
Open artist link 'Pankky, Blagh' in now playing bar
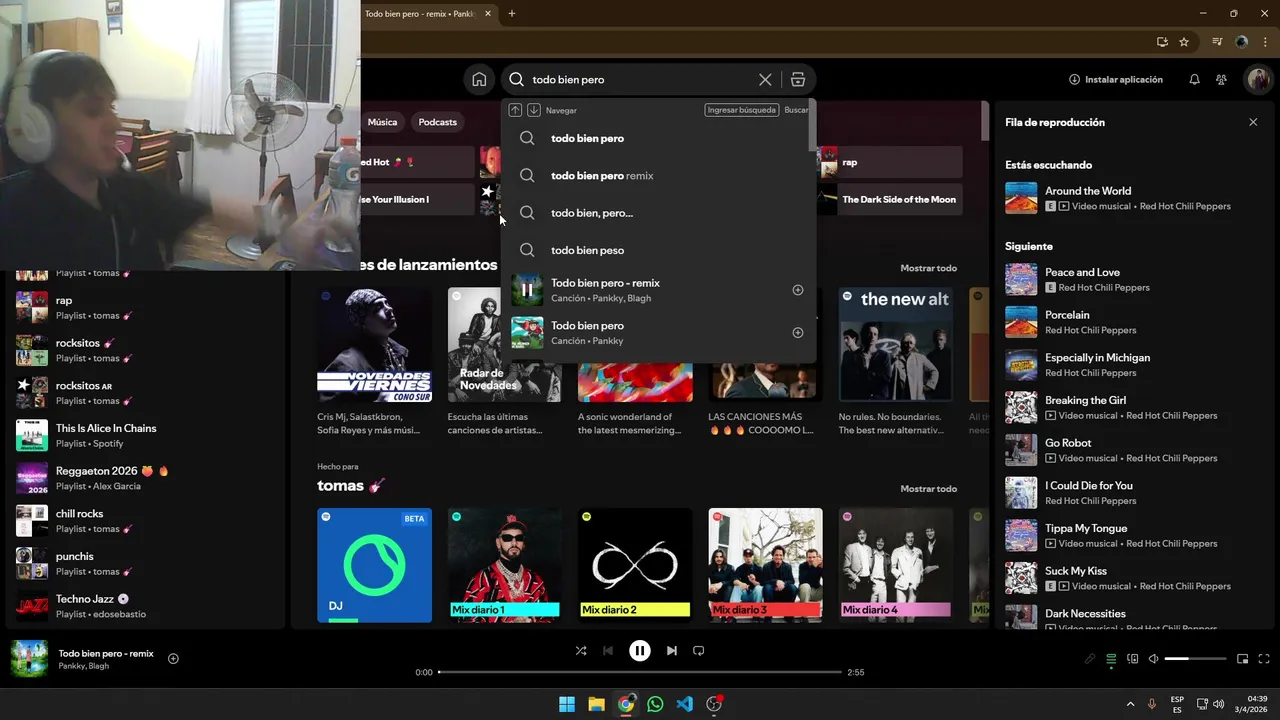[84, 667]
